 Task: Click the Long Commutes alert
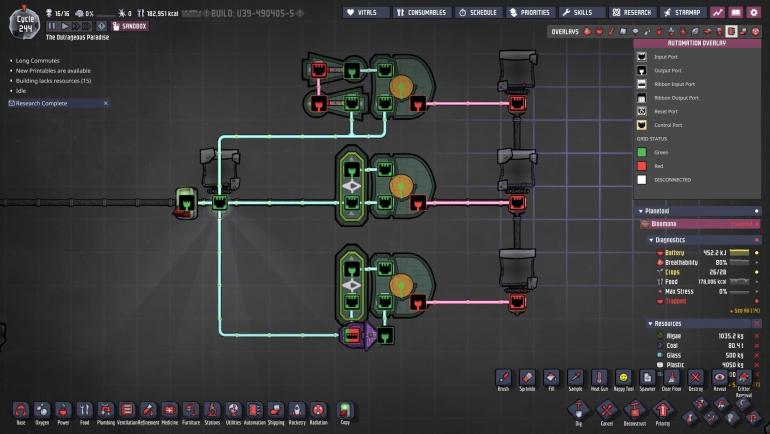point(35,61)
